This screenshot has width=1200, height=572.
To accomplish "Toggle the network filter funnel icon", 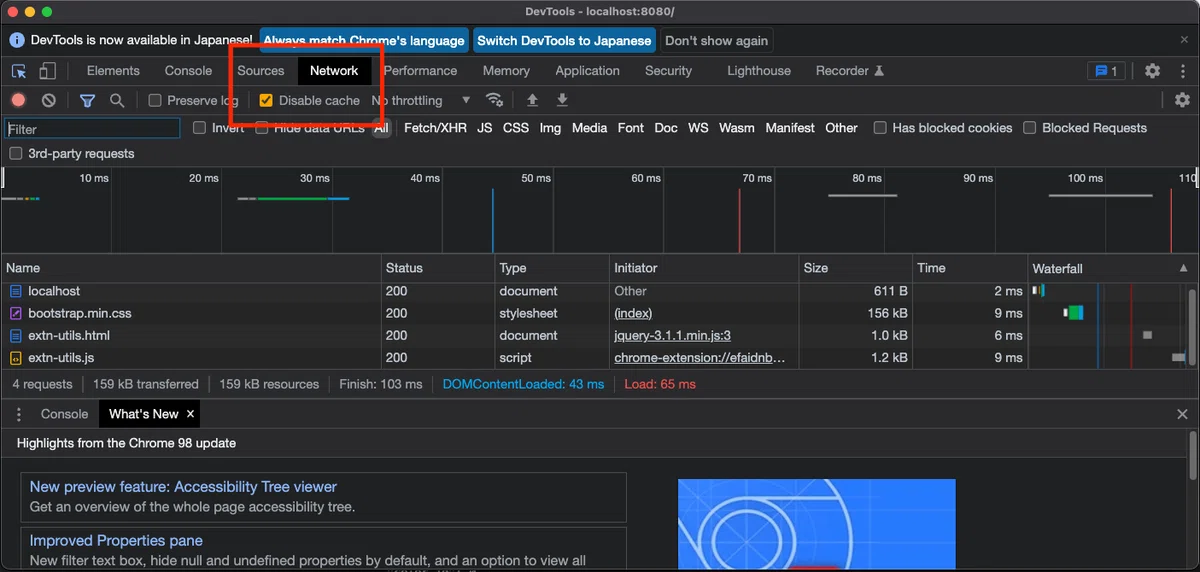I will (x=87, y=100).
